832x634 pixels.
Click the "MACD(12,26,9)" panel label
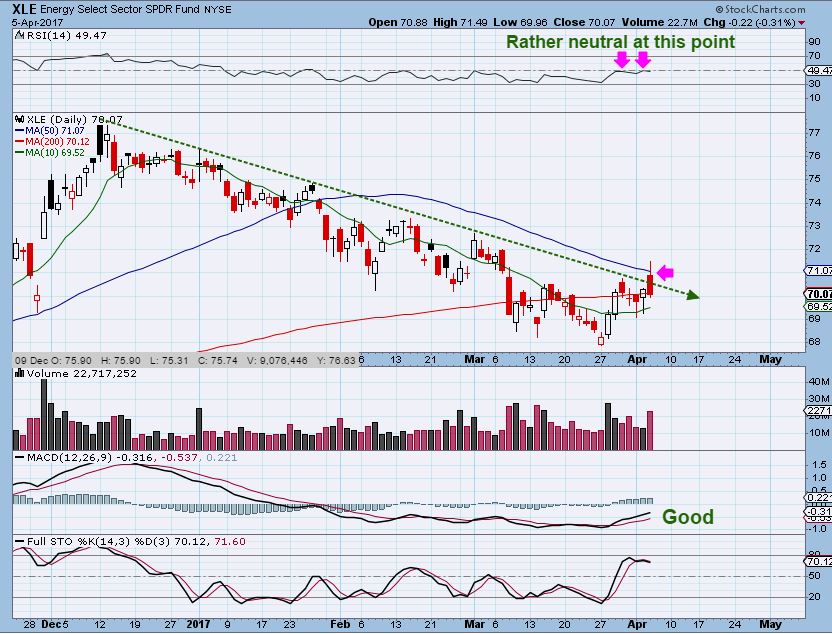68,457
